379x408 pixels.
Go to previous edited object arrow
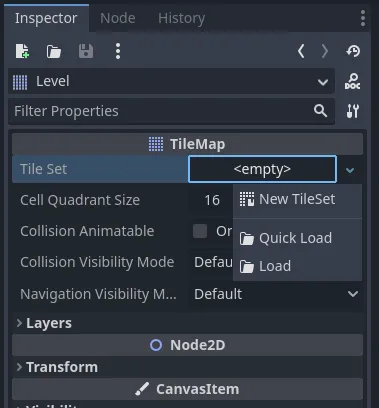(301, 51)
